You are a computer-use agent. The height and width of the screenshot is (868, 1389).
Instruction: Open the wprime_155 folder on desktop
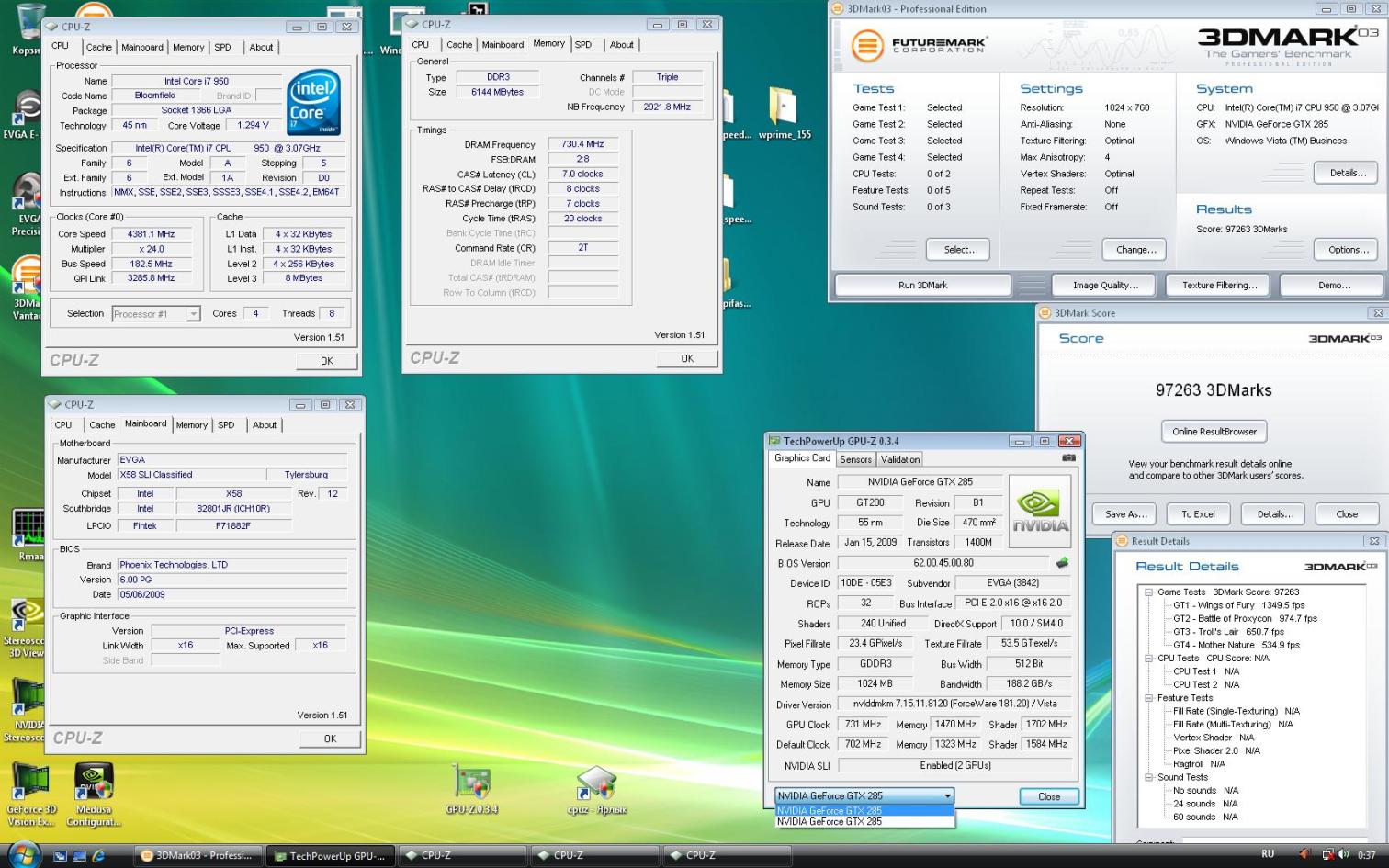click(784, 113)
